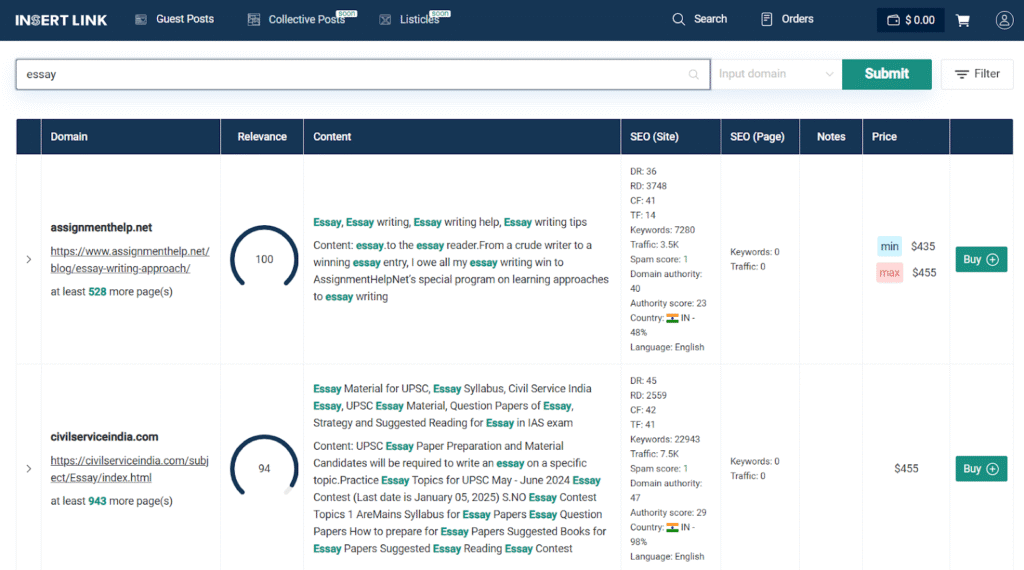Buy the assignmenthelp.net placement
1024x570 pixels.
click(981, 259)
